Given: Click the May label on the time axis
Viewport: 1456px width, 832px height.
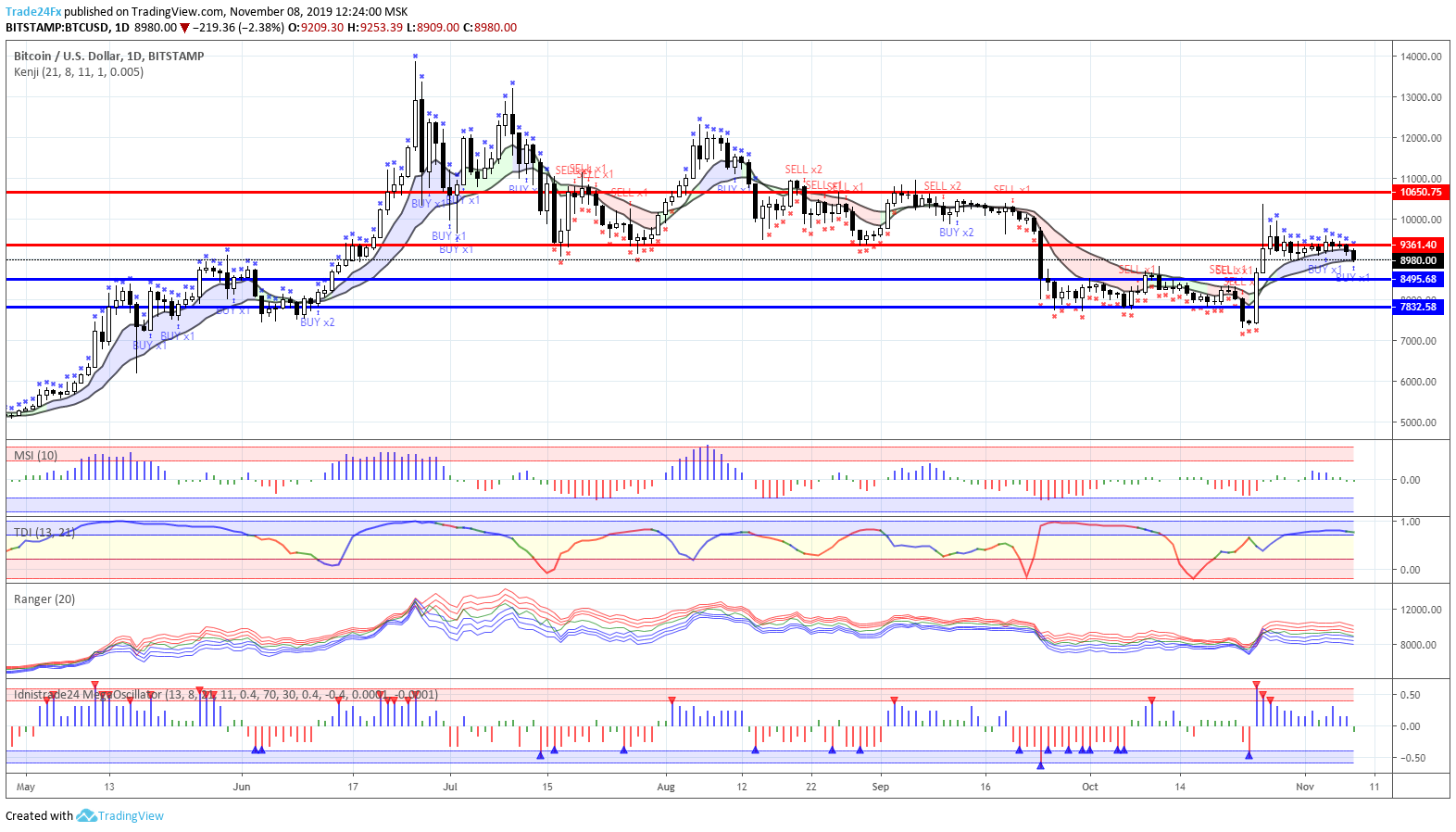Looking at the screenshot, I should tap(26, 787).
